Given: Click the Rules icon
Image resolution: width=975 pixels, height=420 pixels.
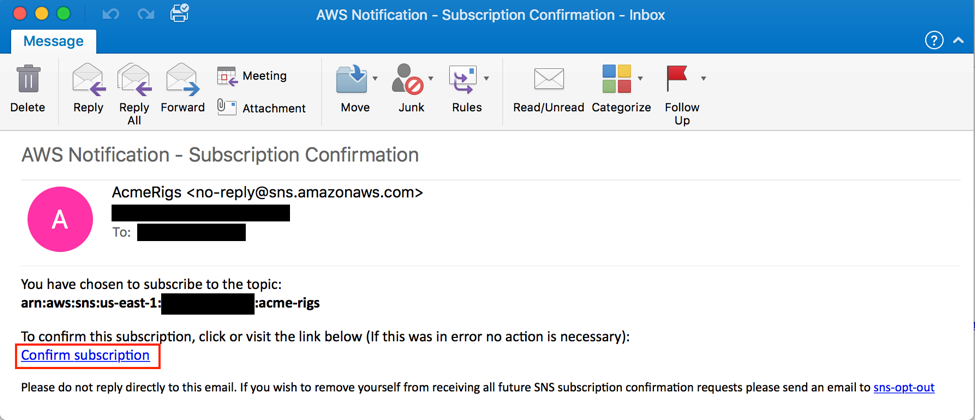Looking at the screenshot, I should click(463, 80).
